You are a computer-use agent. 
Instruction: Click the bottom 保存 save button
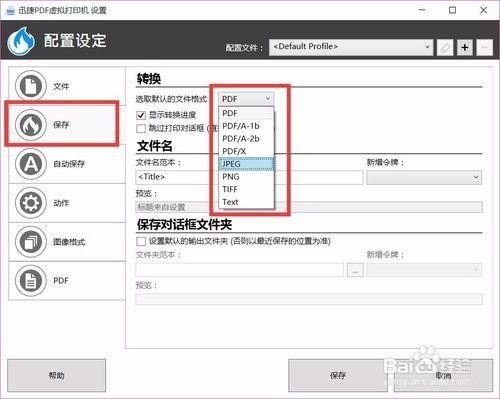click(338, 375)
